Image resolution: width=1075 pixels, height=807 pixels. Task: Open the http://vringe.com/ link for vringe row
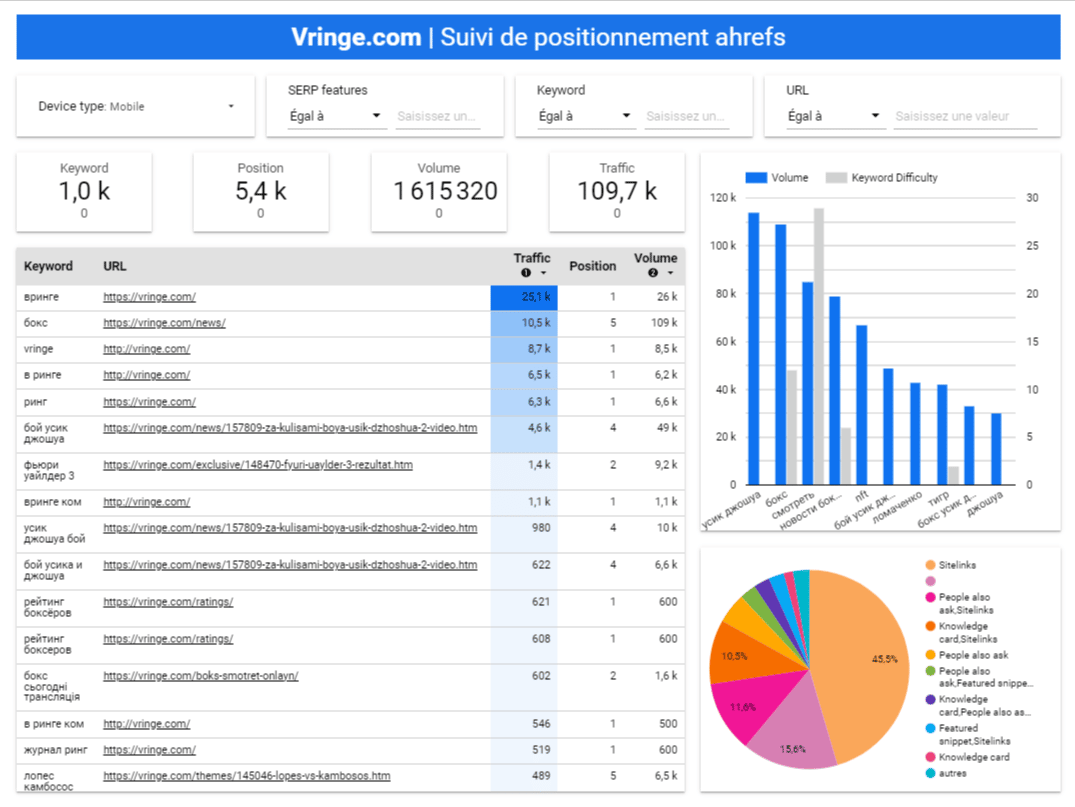(147, 349)
